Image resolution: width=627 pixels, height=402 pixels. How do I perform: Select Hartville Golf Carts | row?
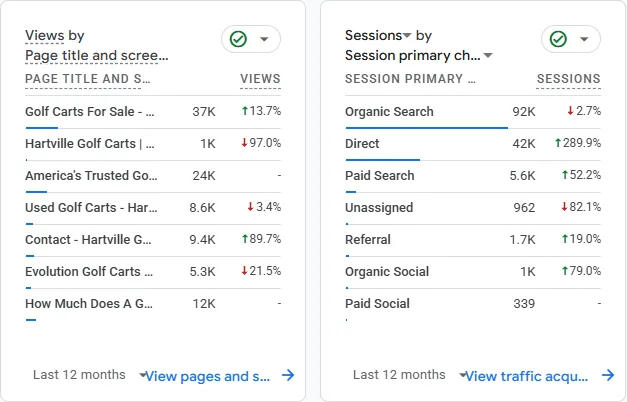(153, 144)
